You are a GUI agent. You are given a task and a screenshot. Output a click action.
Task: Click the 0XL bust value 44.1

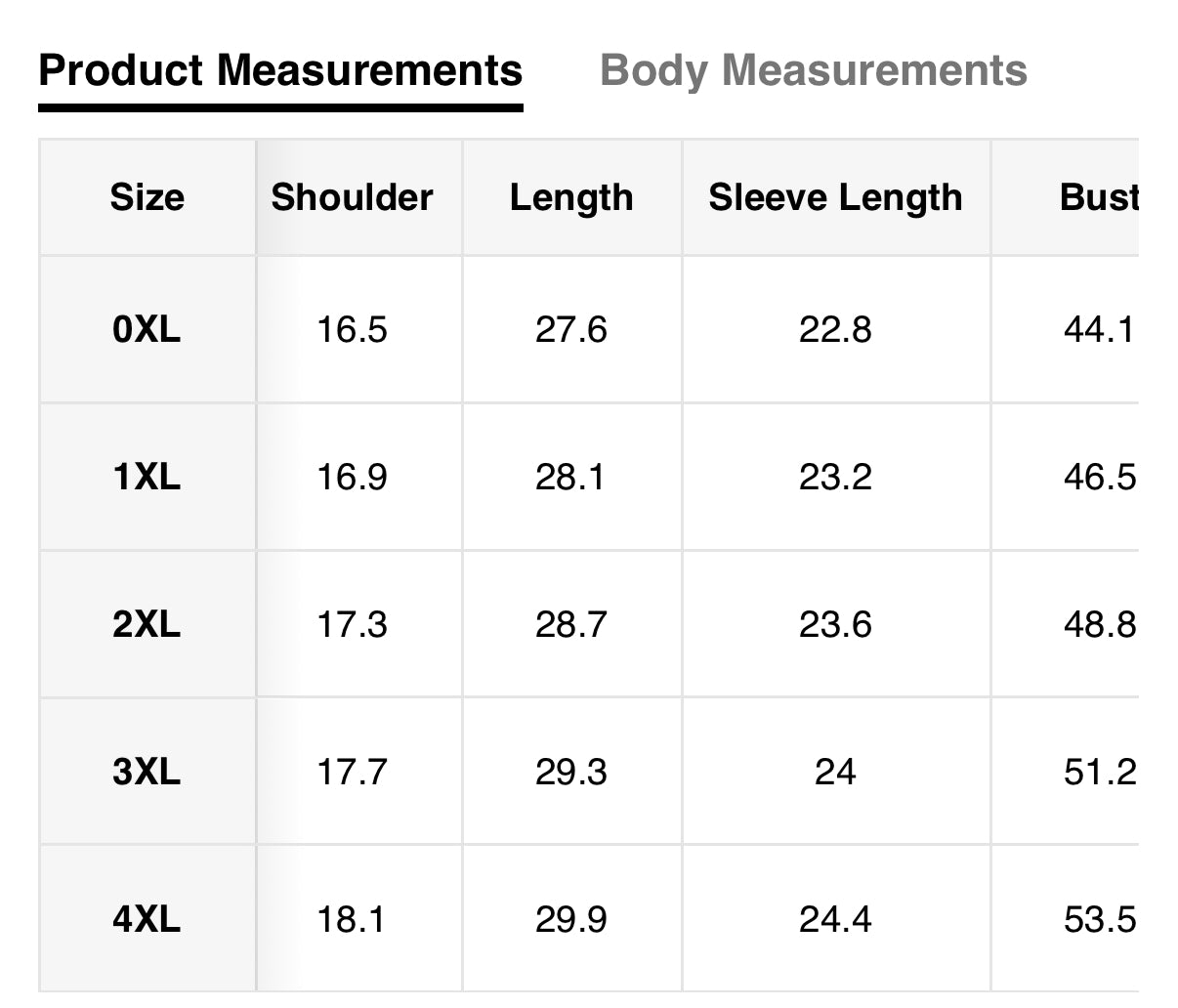click(x=1098, y=330)
